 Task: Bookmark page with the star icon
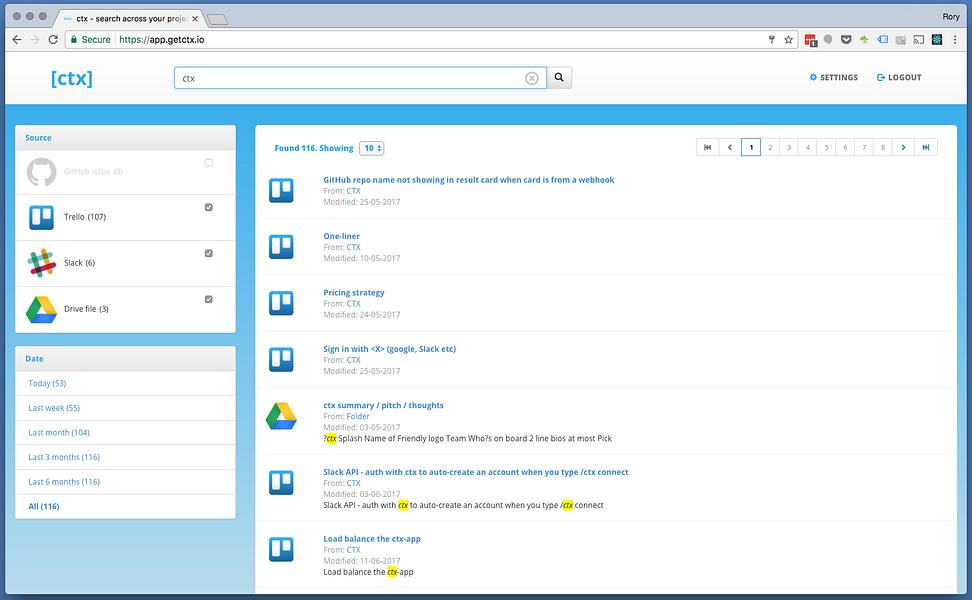click(x=789, y=40)
